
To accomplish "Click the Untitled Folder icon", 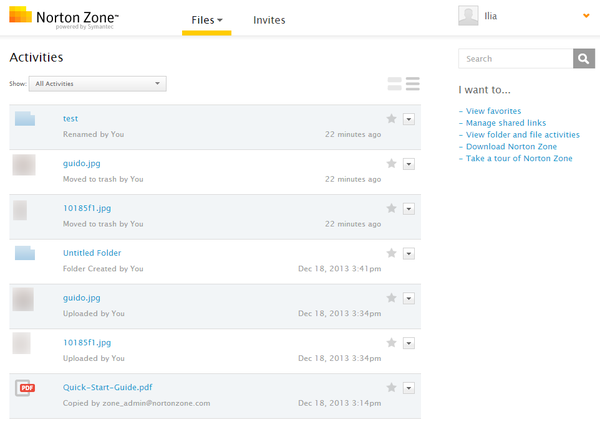I will [x=25, y=254].
